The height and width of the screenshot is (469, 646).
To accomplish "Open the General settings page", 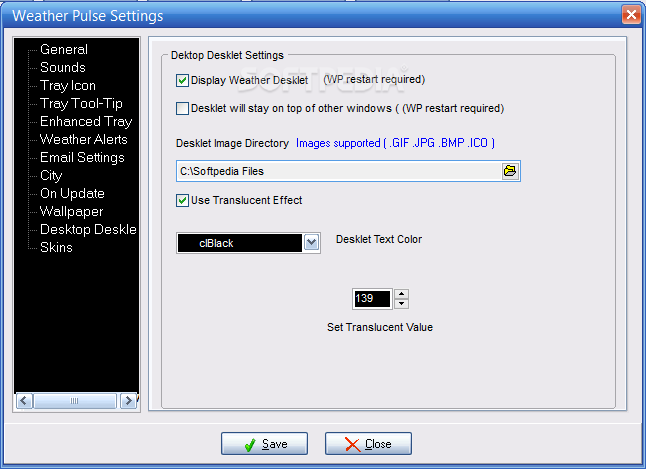I will click(x=64, y=49).
